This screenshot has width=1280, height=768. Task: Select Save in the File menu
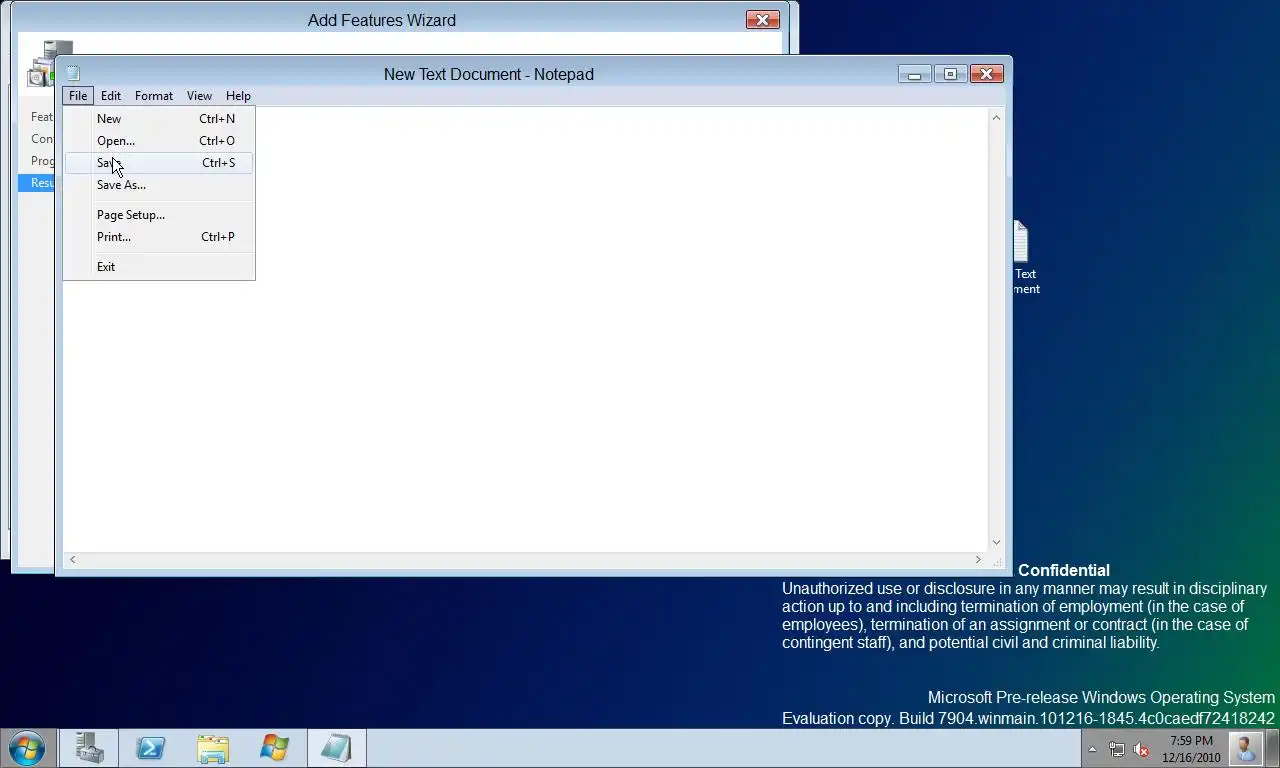pos(159,163)
